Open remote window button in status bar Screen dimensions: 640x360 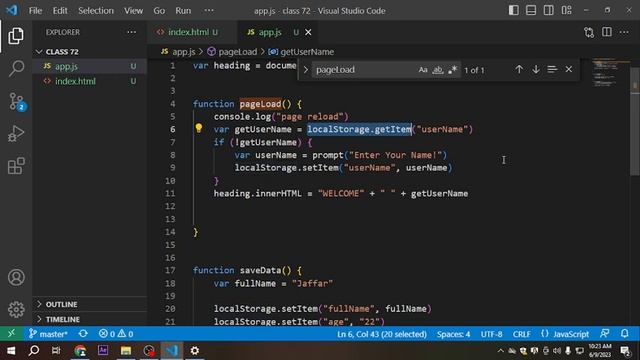tap(11, 333)
